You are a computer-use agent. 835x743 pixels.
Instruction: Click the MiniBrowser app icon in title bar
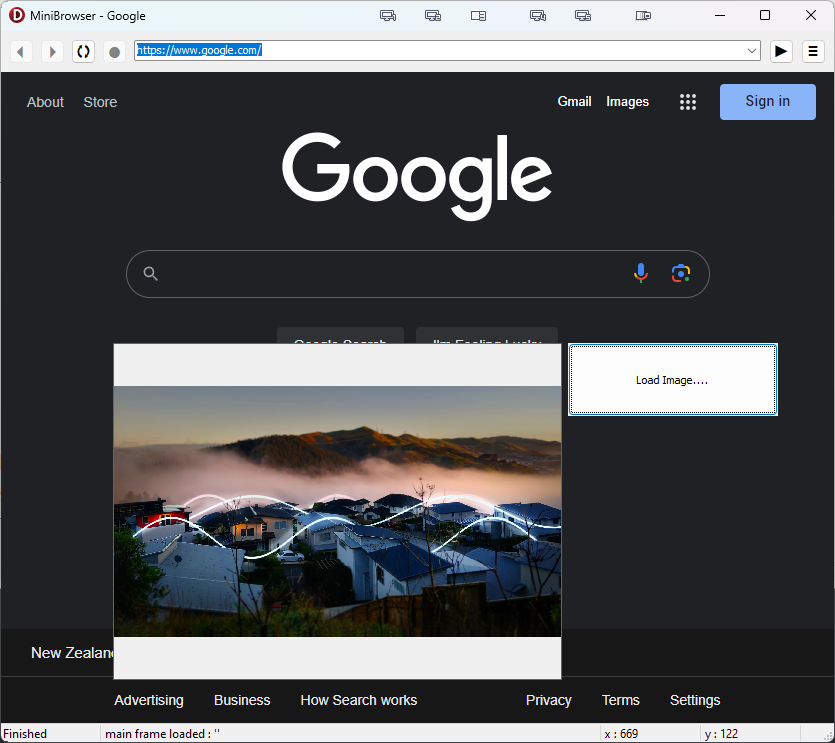pyautogui.click(x=17, y=15)
